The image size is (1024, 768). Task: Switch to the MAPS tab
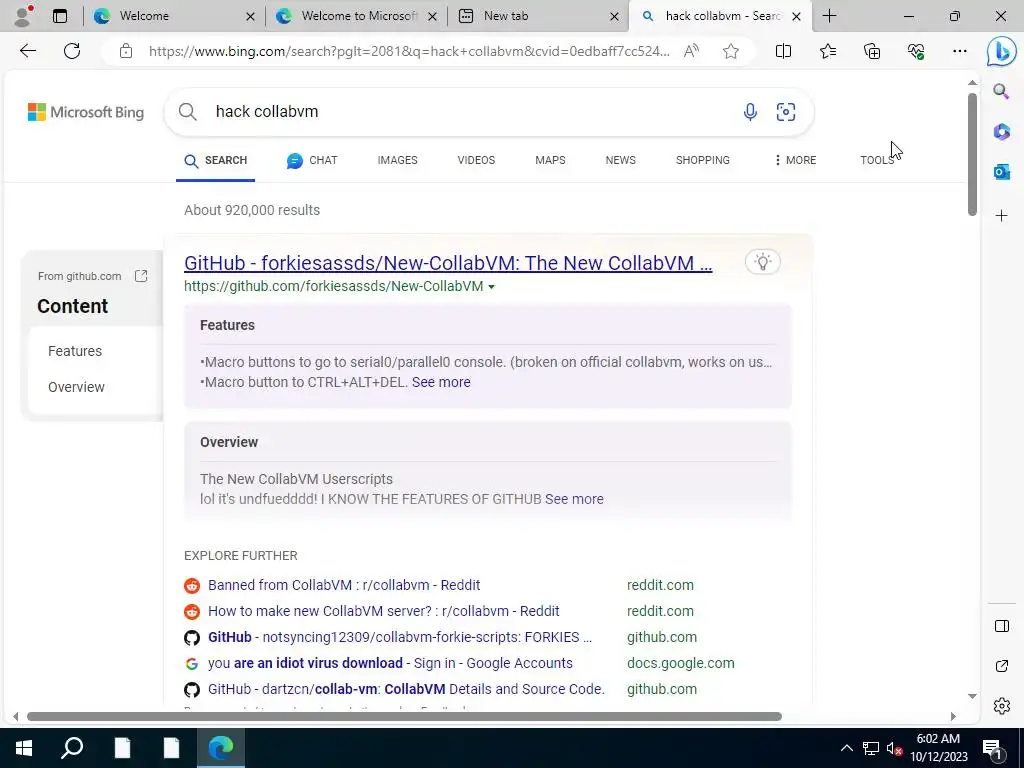(550, 160)
